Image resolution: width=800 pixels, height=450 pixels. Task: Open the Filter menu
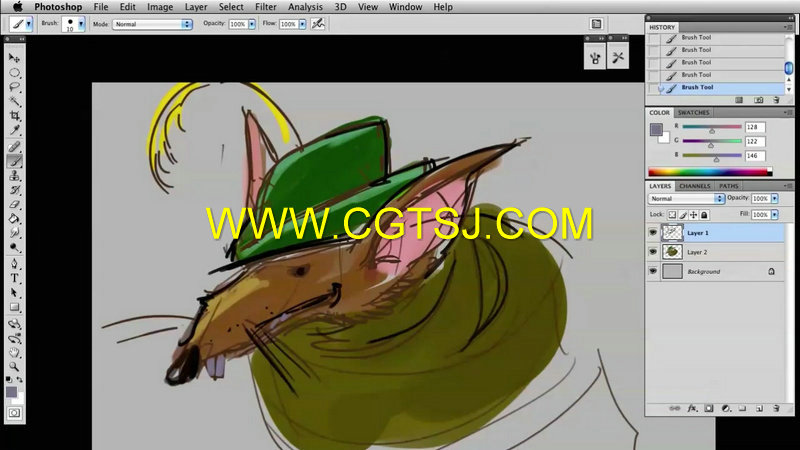(265, 7)
